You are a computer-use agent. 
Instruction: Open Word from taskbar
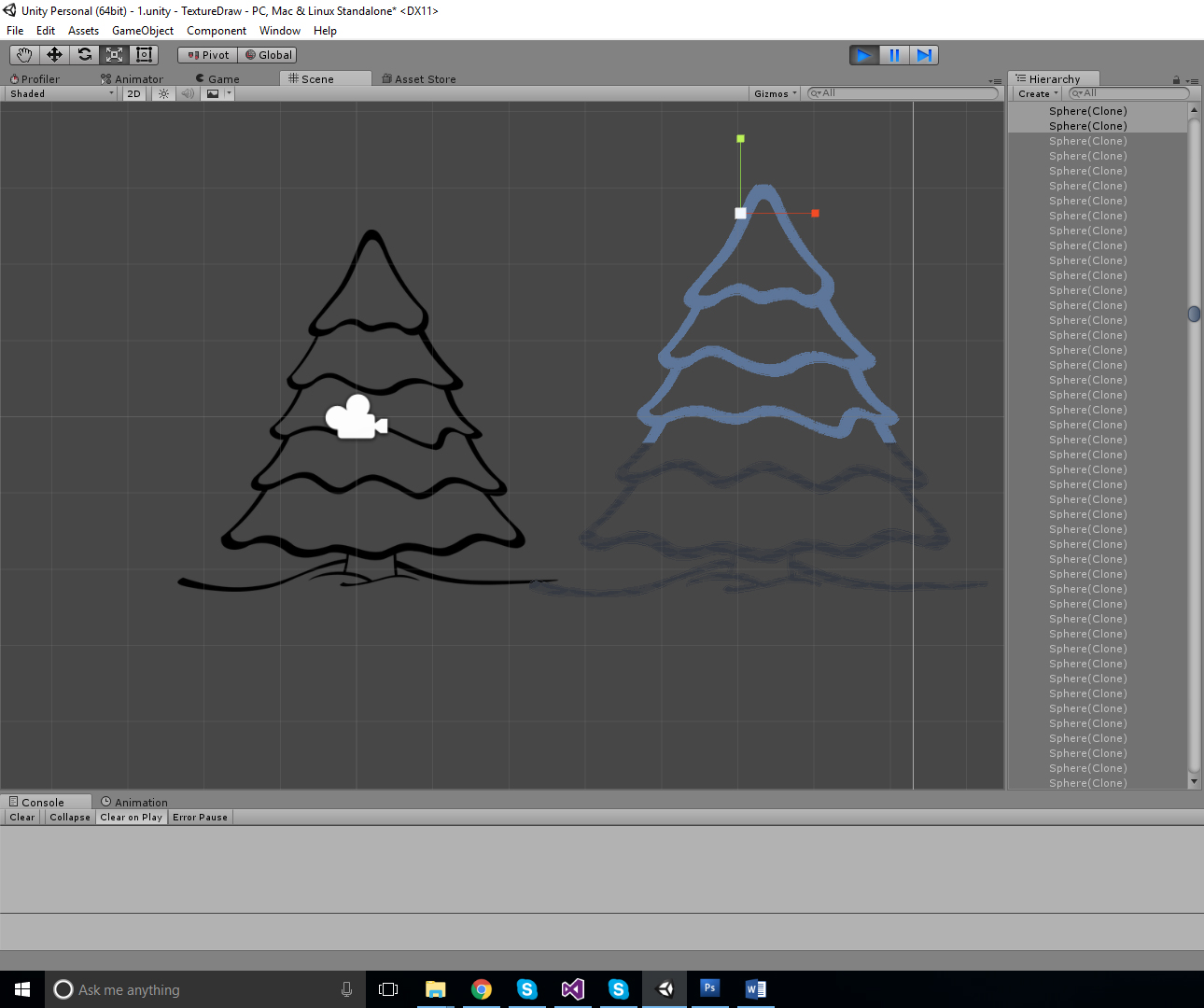tap(755, 989)
